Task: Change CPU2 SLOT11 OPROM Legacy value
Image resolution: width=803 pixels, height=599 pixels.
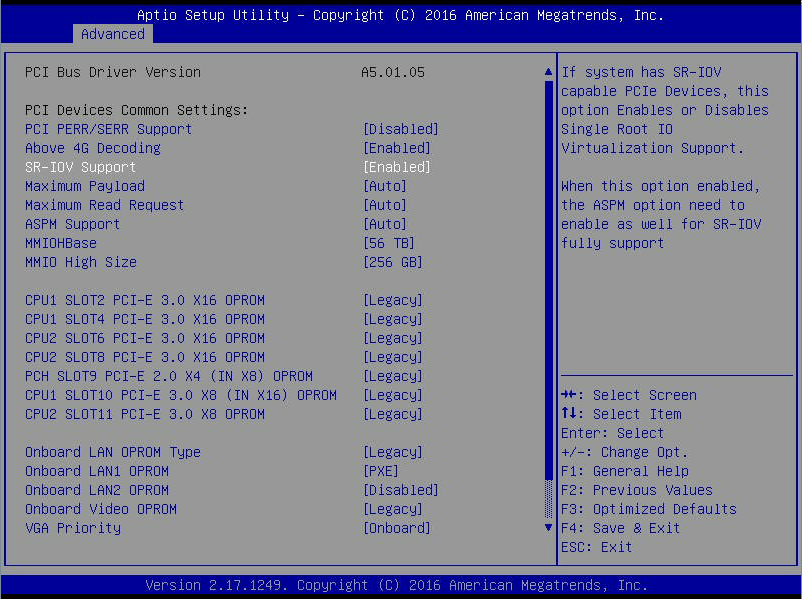Action: [x=393, y=414]
